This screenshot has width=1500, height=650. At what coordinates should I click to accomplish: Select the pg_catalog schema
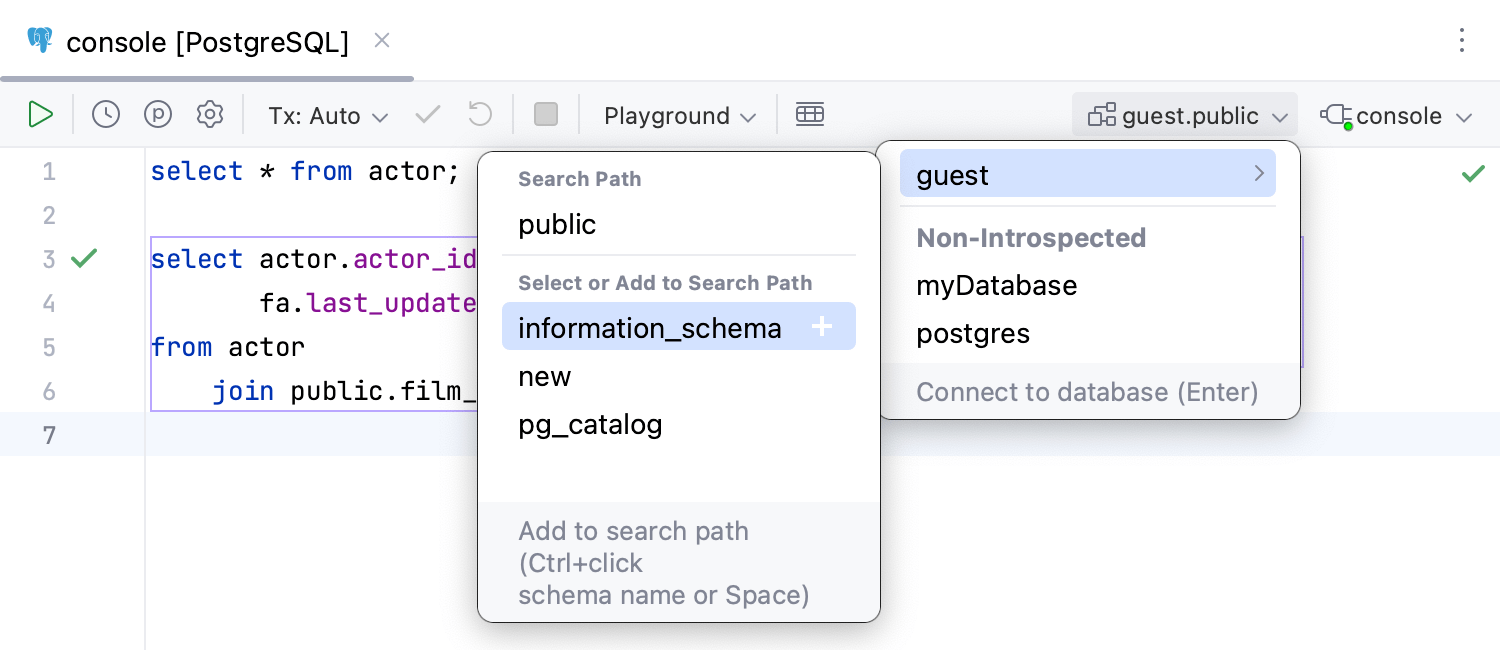[590, 424]
